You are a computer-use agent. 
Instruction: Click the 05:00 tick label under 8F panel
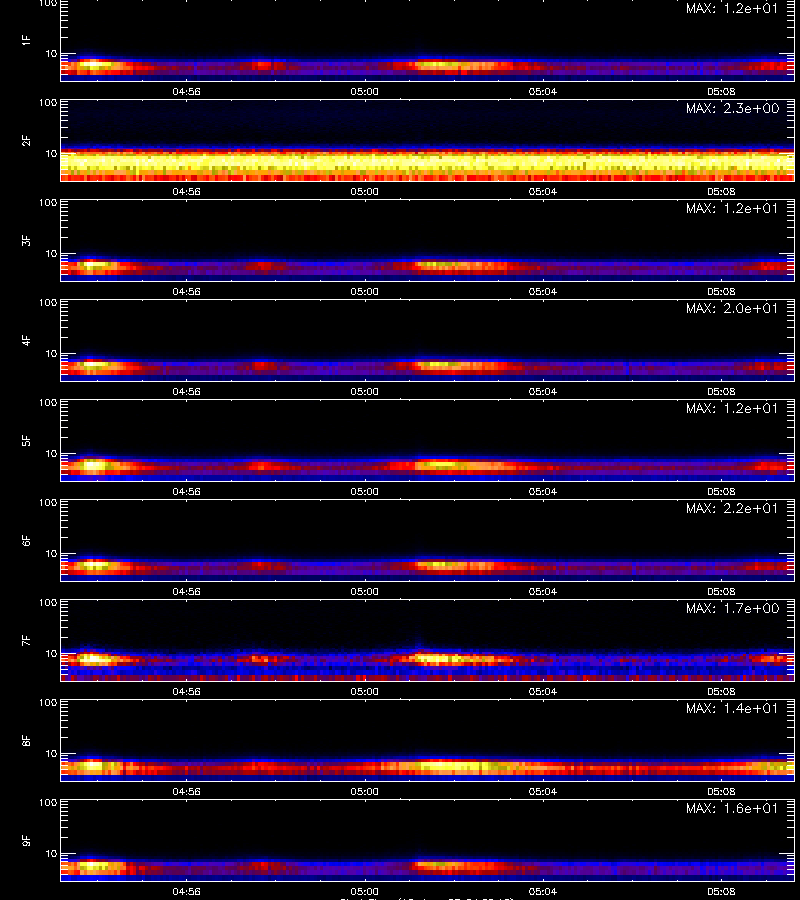point(364,791)
